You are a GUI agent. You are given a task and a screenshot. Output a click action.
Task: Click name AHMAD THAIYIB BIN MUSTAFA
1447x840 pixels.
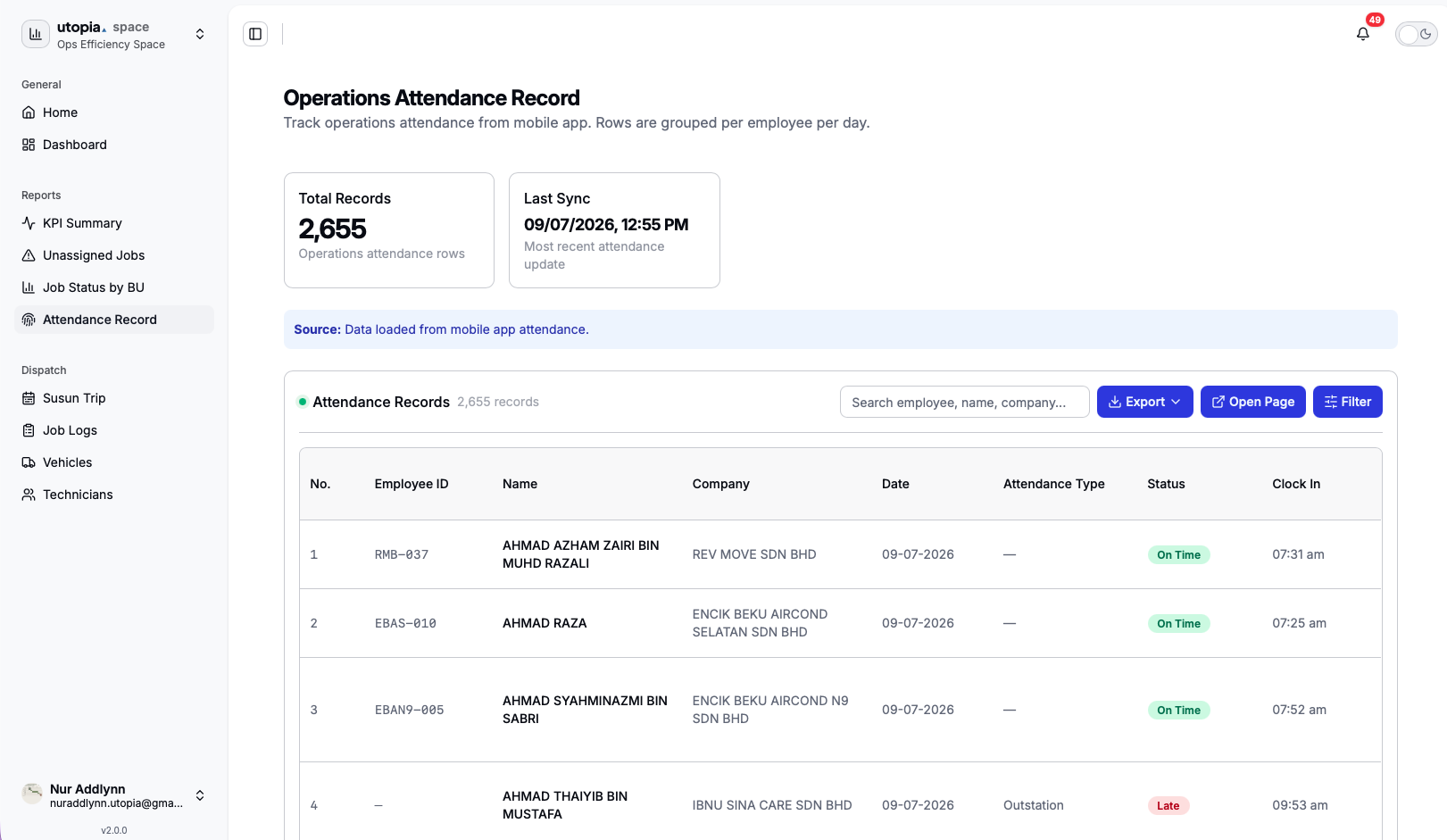pos(565,805)
